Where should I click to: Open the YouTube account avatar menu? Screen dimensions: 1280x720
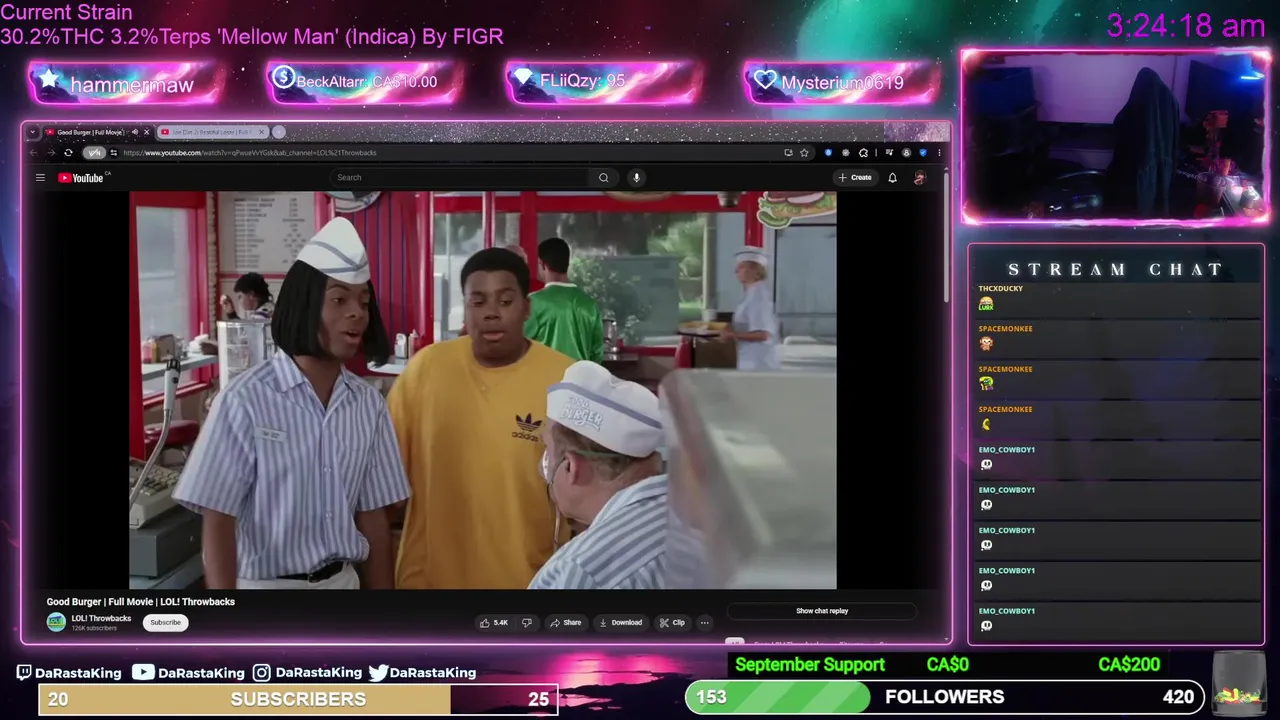(919, 178)
